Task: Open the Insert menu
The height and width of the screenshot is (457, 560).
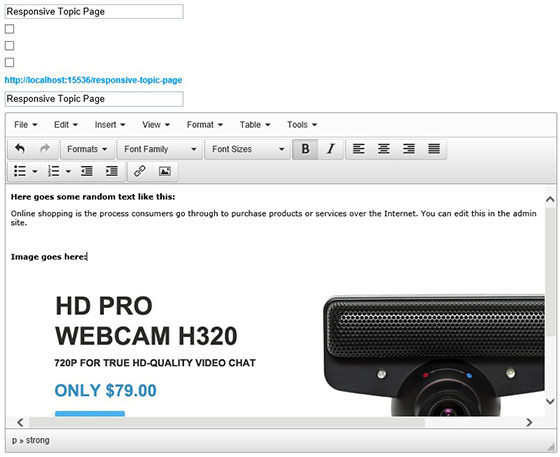Action: [x=110, y=125]
